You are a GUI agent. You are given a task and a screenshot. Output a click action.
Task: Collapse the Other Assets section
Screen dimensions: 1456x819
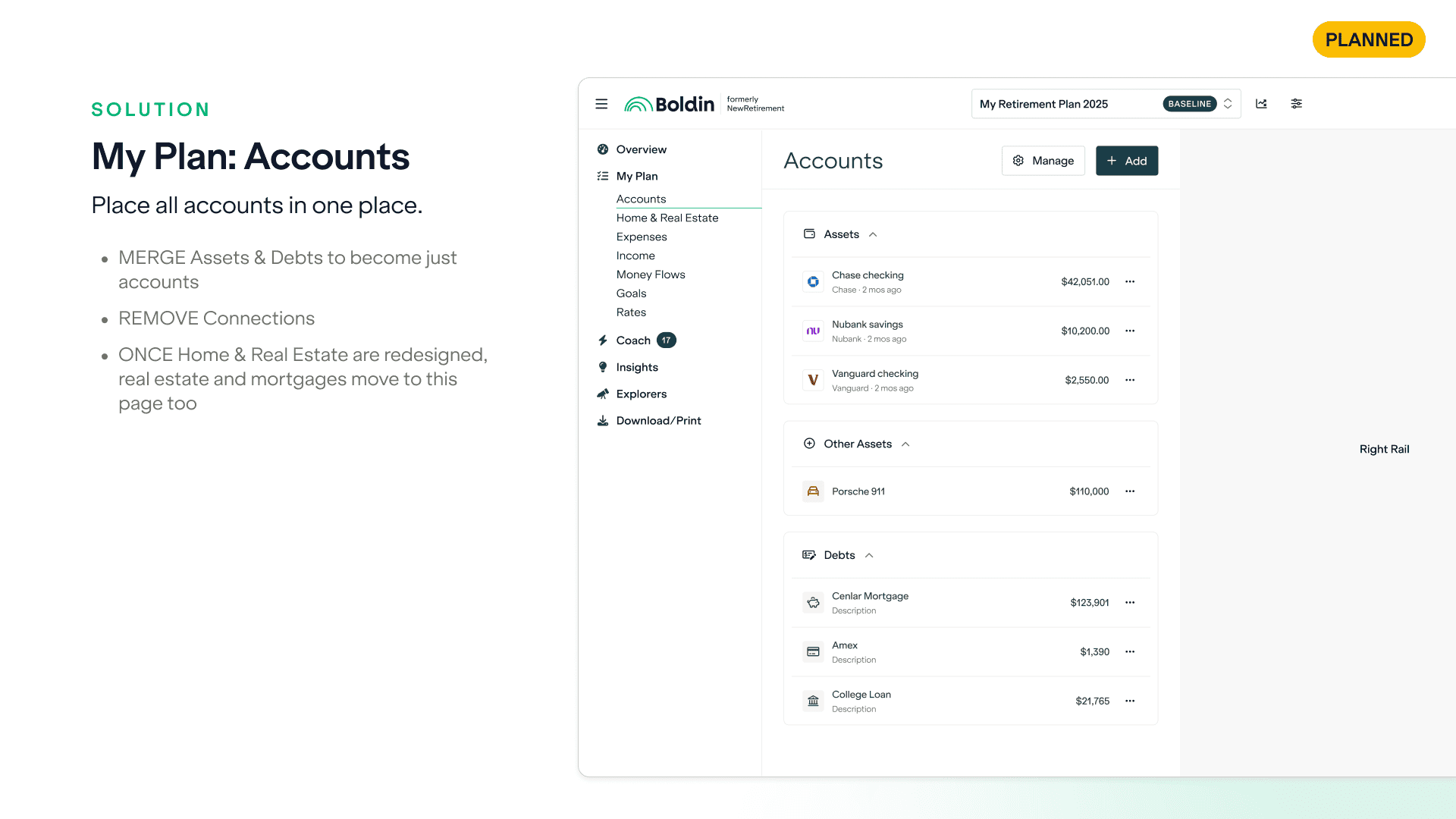coord(905,444)
